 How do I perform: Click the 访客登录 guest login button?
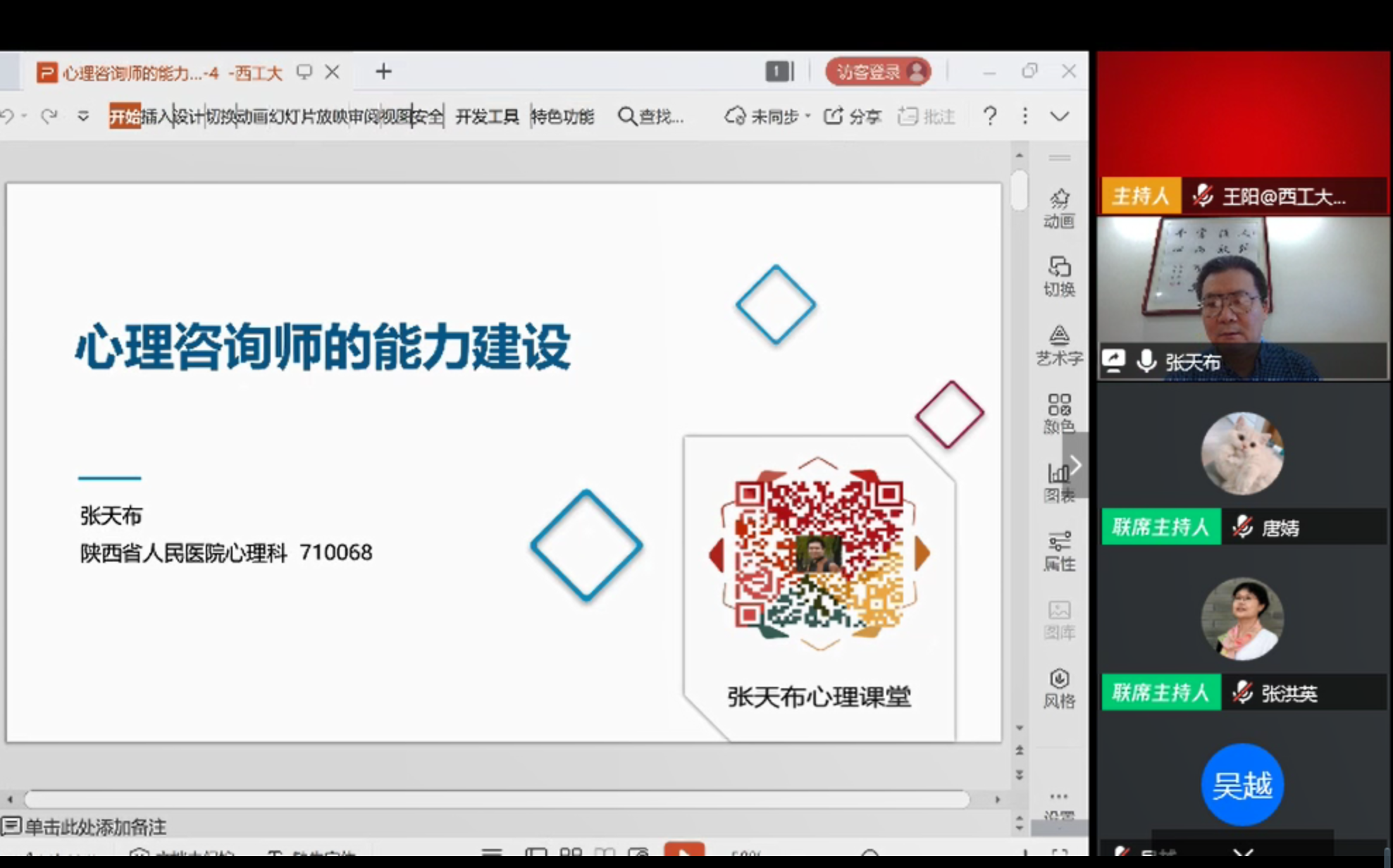(878, 71)
